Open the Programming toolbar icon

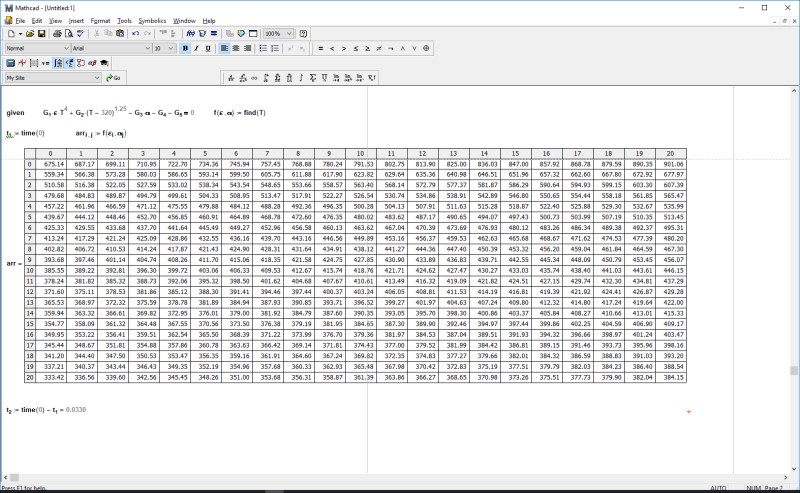[x=81, y=63]
